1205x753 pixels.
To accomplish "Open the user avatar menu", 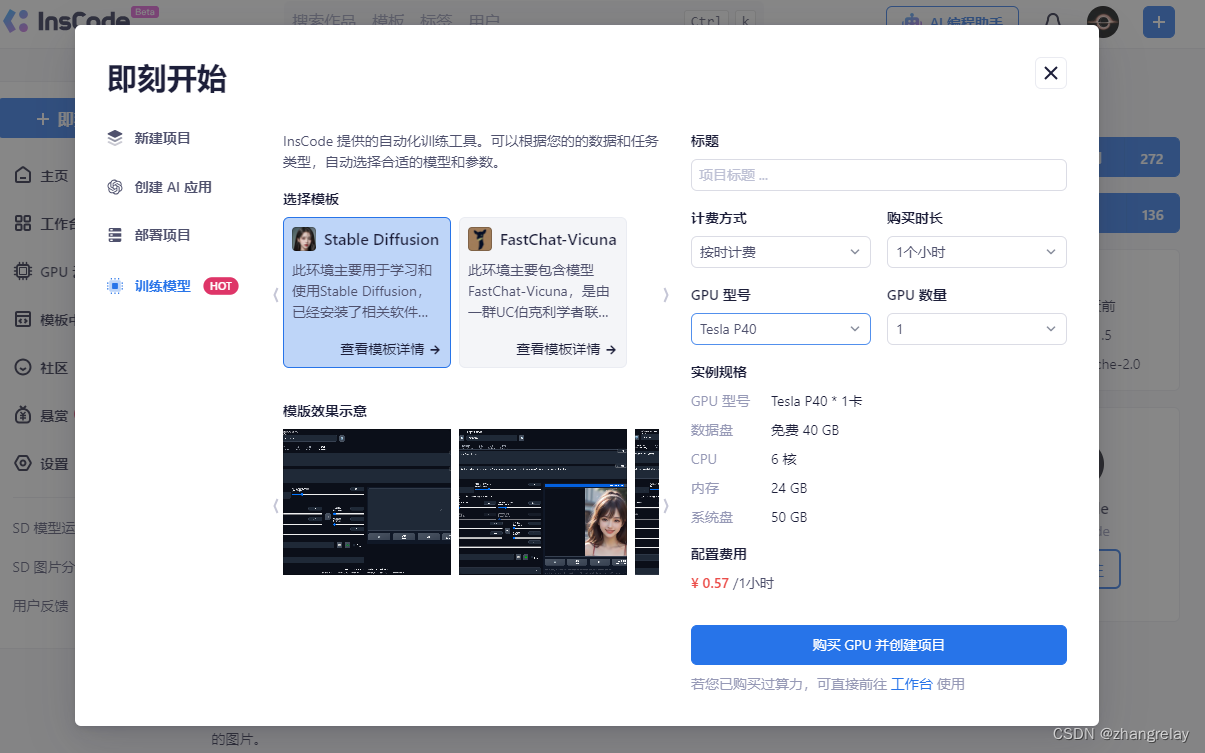I will click(x=1102, y=21).
